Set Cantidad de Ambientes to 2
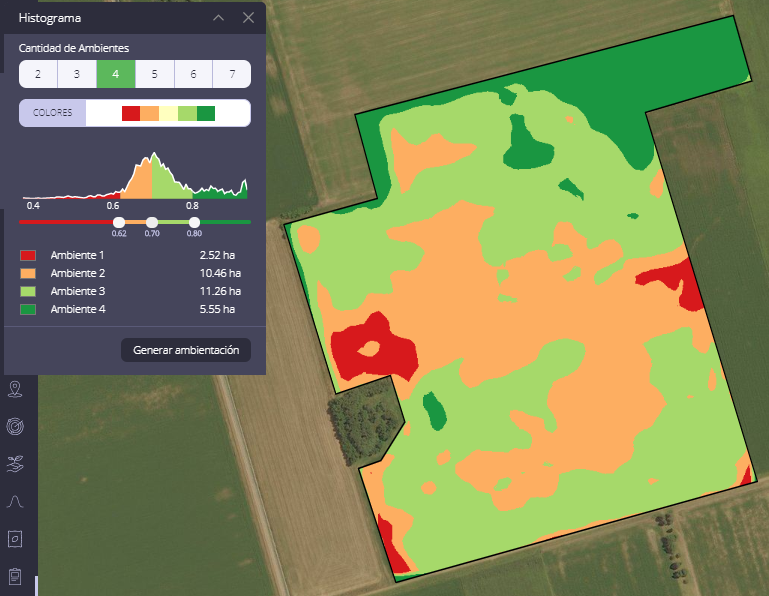This screenshot has height=596, width=769. click(38, 74)
